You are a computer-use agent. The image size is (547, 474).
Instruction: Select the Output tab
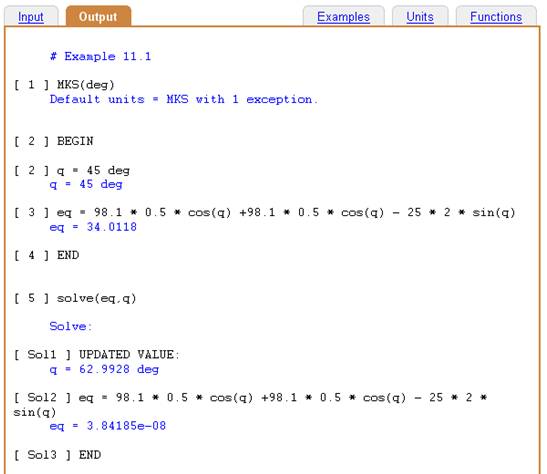[x=98, y=16]
